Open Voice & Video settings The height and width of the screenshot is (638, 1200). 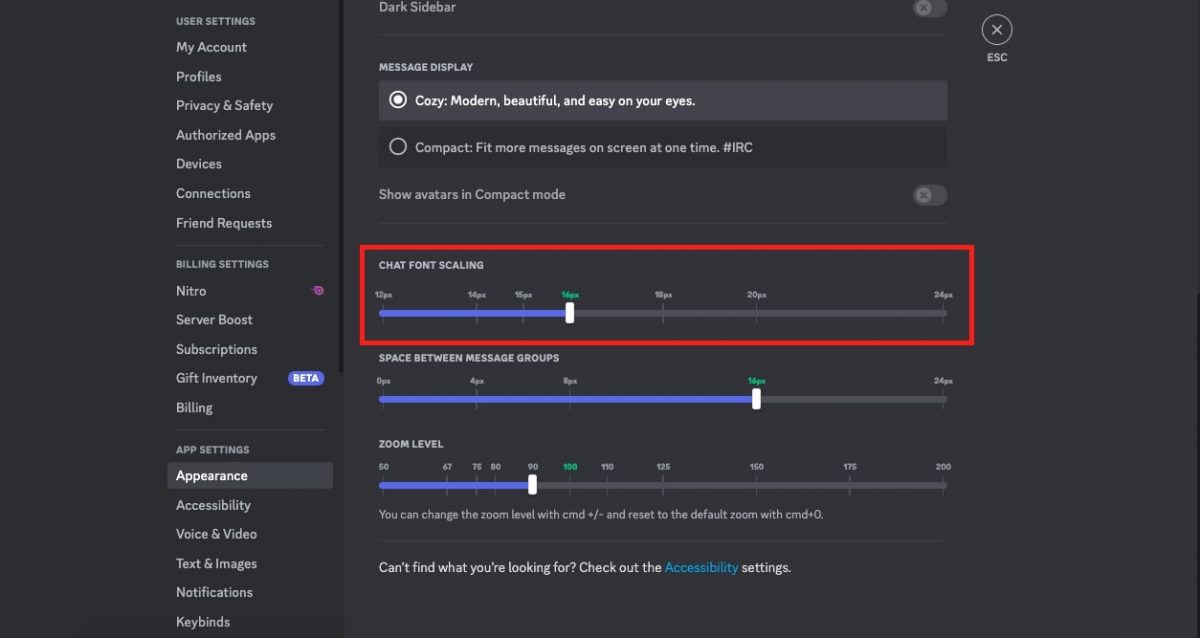[216, 533]
